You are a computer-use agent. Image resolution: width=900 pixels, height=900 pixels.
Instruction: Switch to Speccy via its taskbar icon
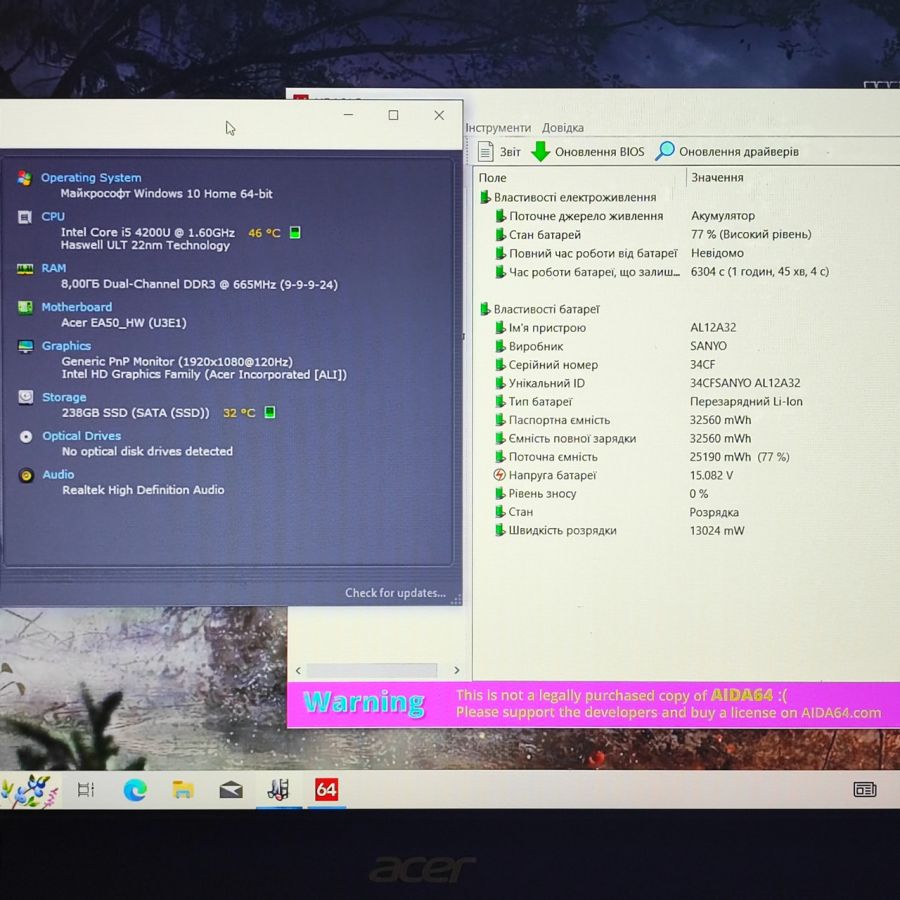tap(279, 789)
